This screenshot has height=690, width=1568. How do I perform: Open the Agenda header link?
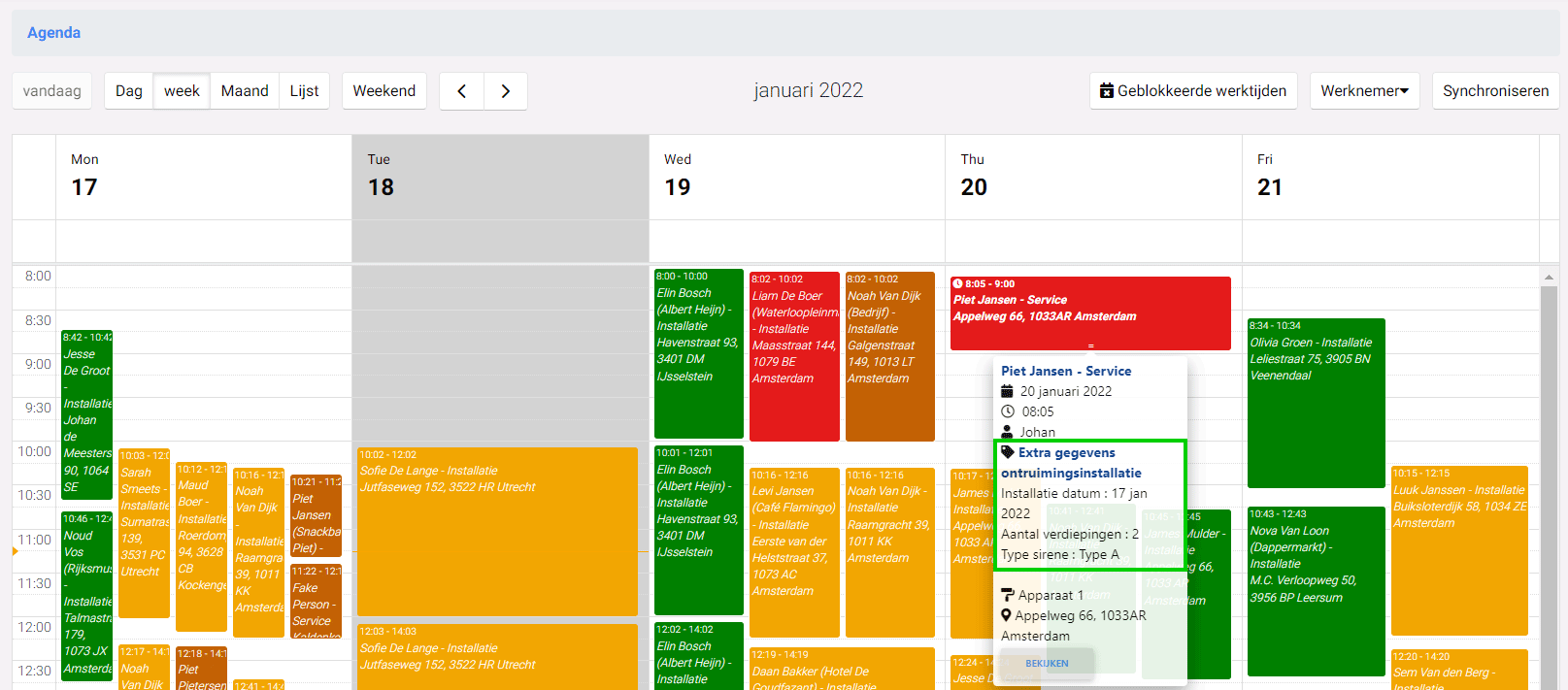coord(53,33)
